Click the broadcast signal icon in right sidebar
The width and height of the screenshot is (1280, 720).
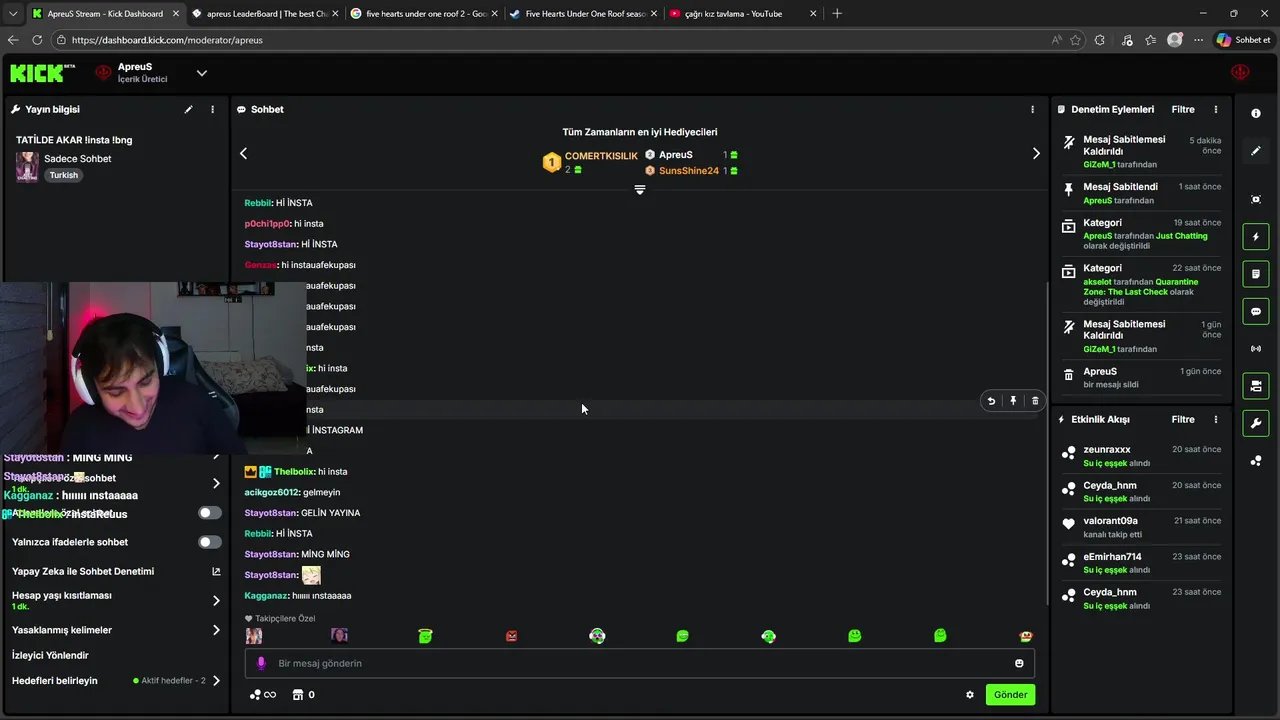click(x=1256, y=349)
